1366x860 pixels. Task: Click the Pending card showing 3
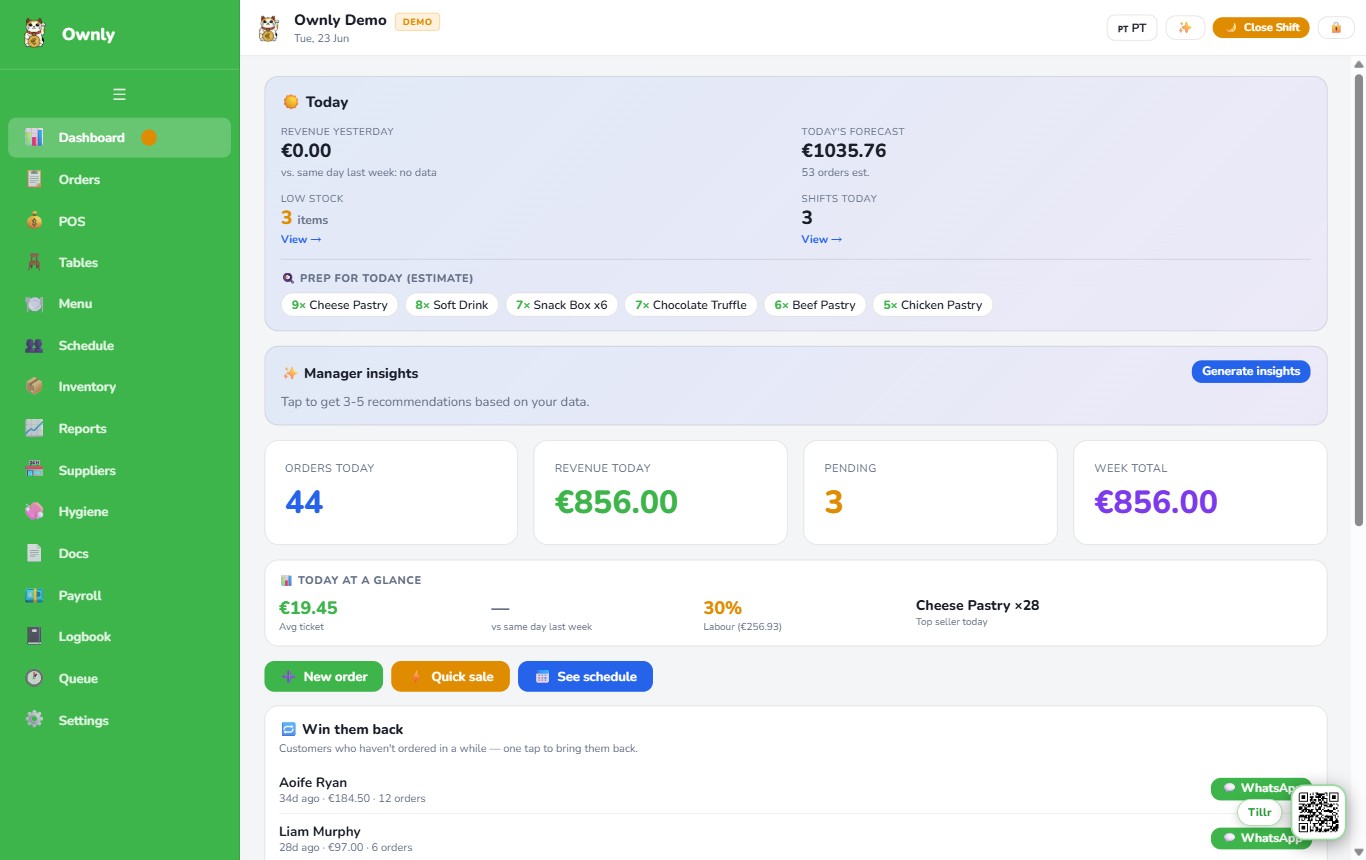point(930,493)
